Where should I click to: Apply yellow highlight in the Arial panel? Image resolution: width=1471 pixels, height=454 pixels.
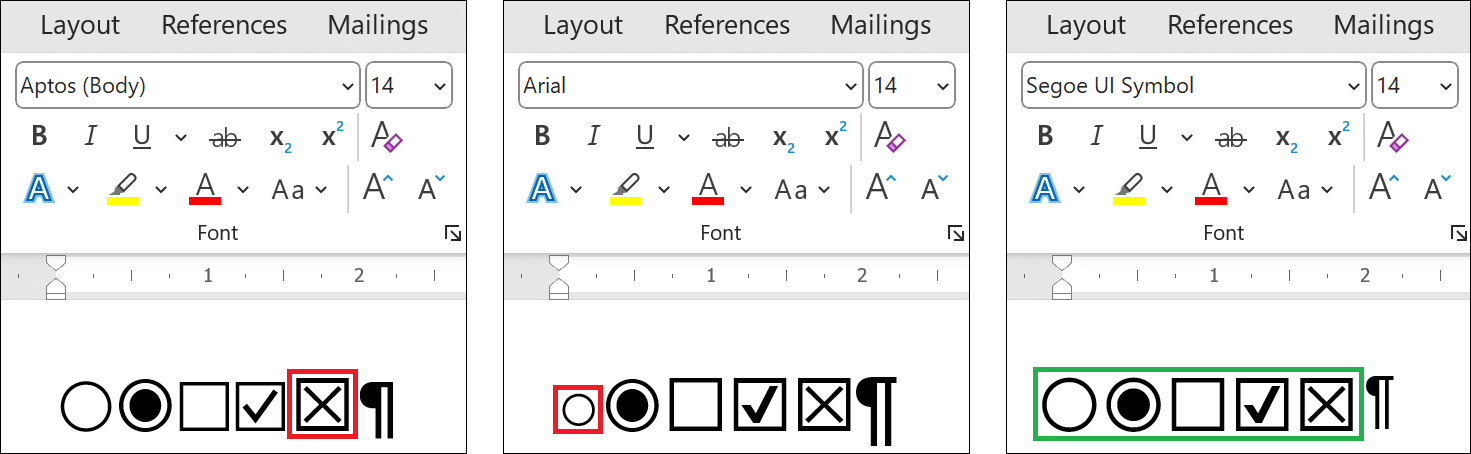pyautogui.click(x=626, y=189)
